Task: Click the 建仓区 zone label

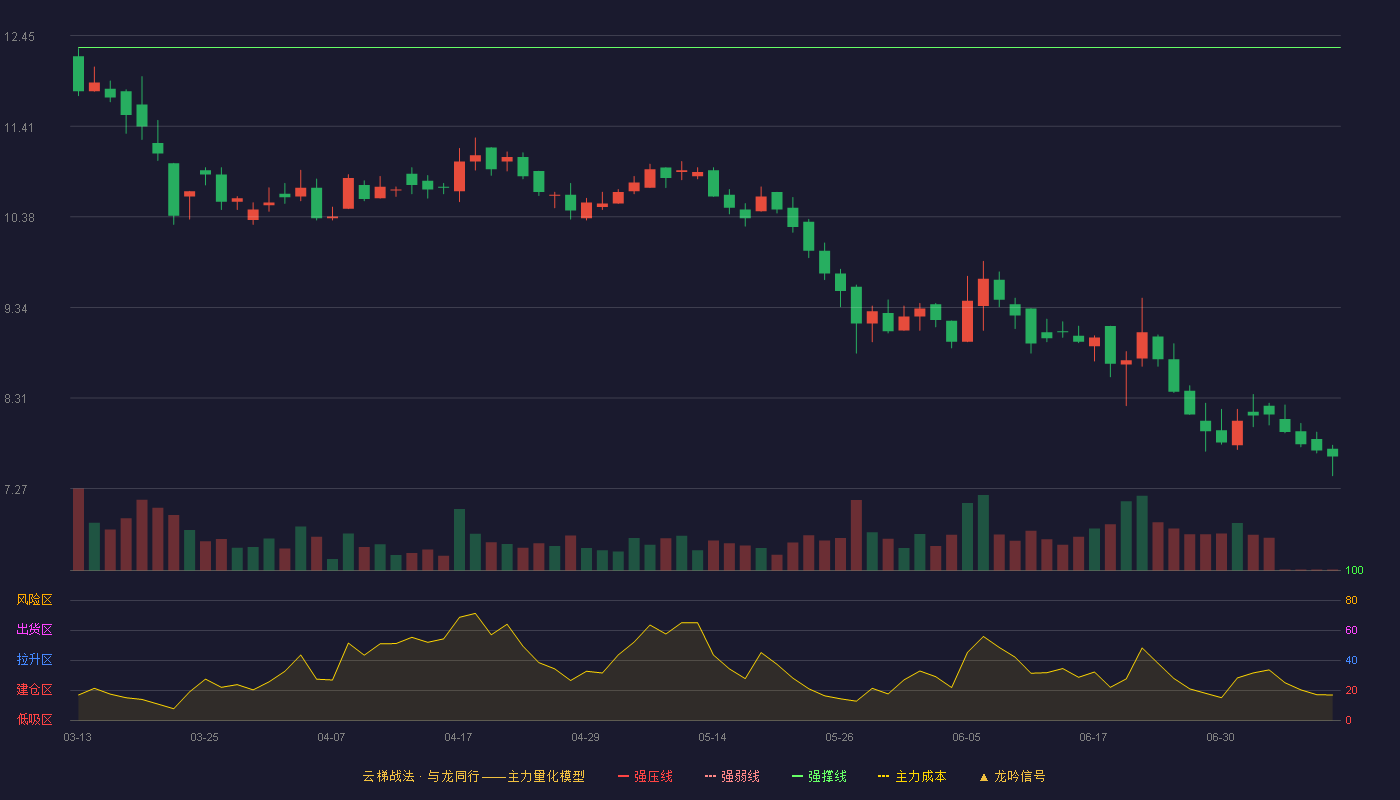Action: coord(34,690)
